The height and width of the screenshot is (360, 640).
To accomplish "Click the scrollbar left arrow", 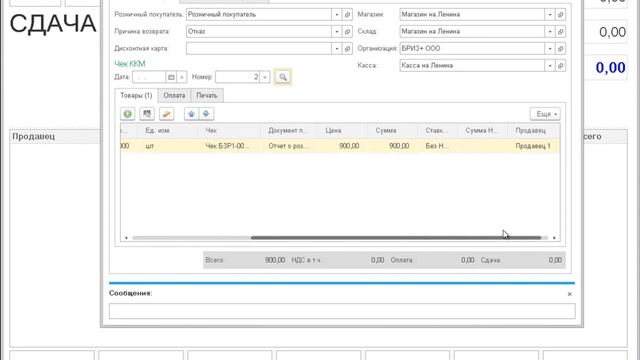I will point(126,238).
